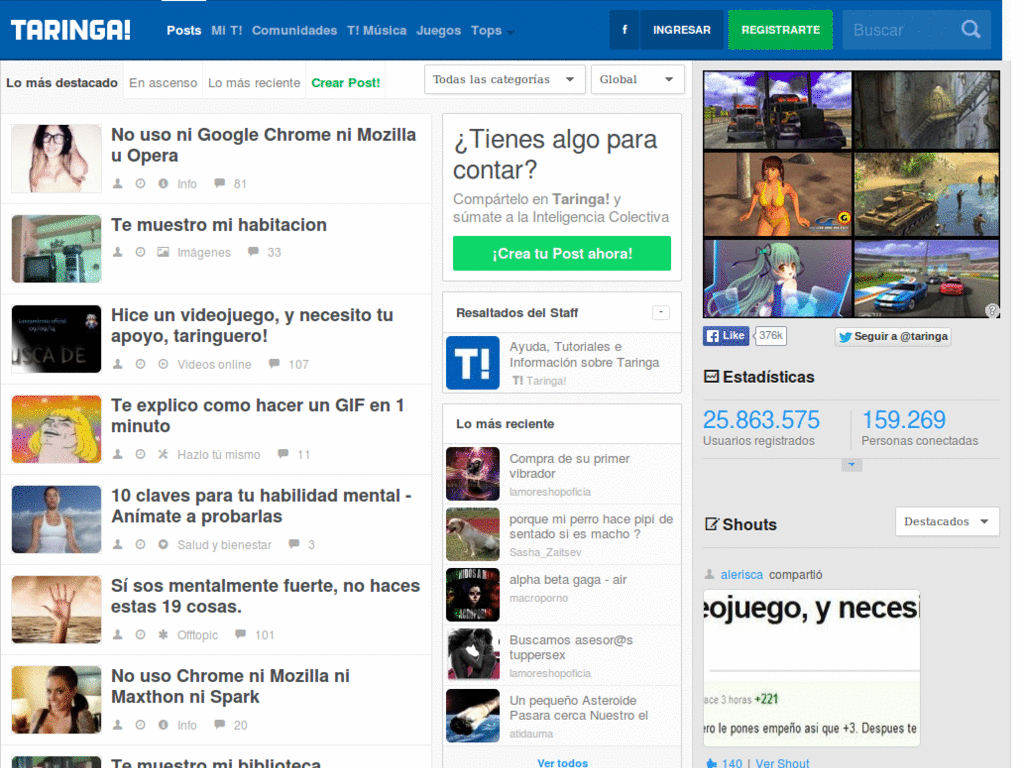Open 'porque mi perro hace pipí' recent post
The height and width of the screenshot is (768, 1024).
[591, 526]
